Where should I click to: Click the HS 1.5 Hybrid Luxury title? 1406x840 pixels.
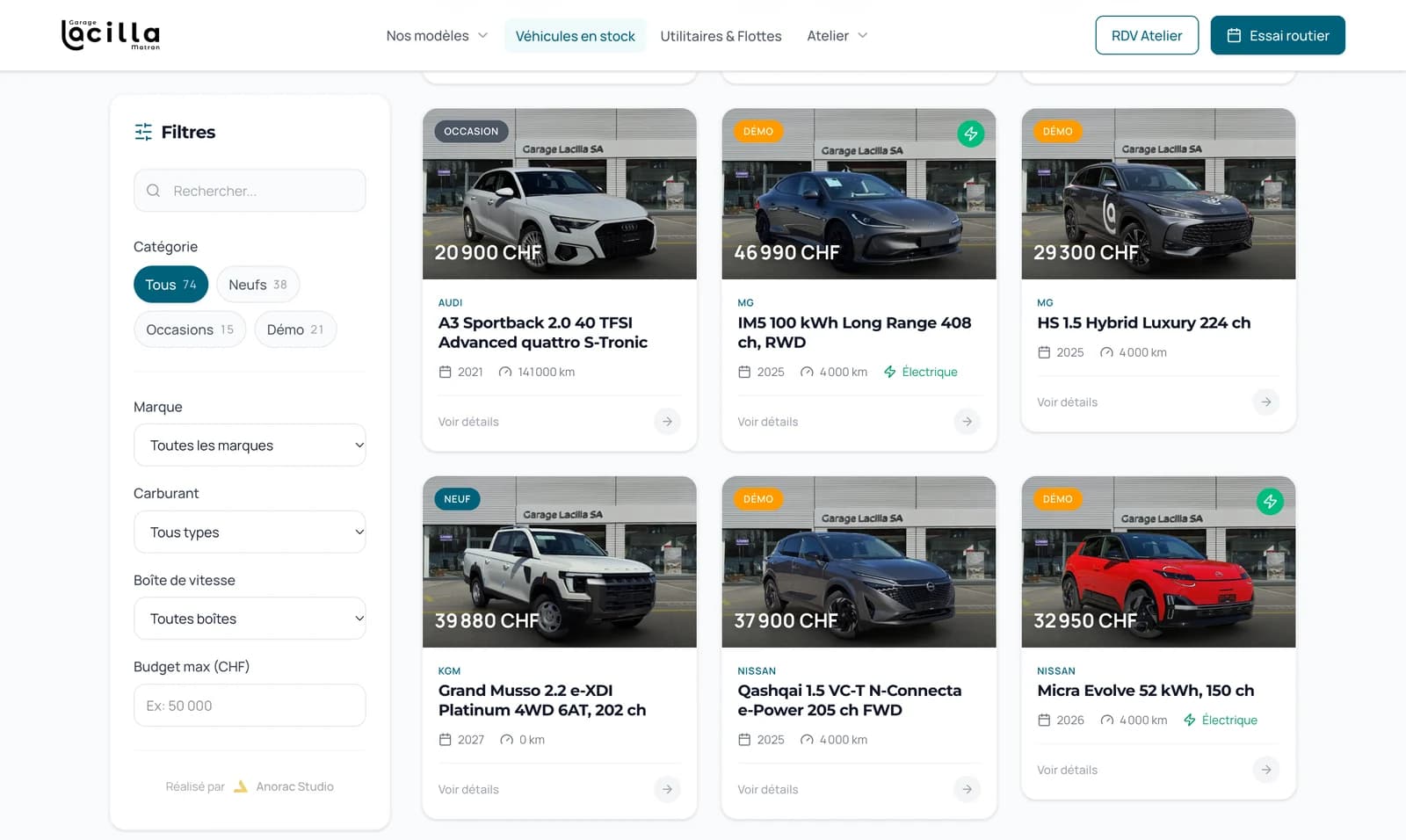coord(1143,322)
